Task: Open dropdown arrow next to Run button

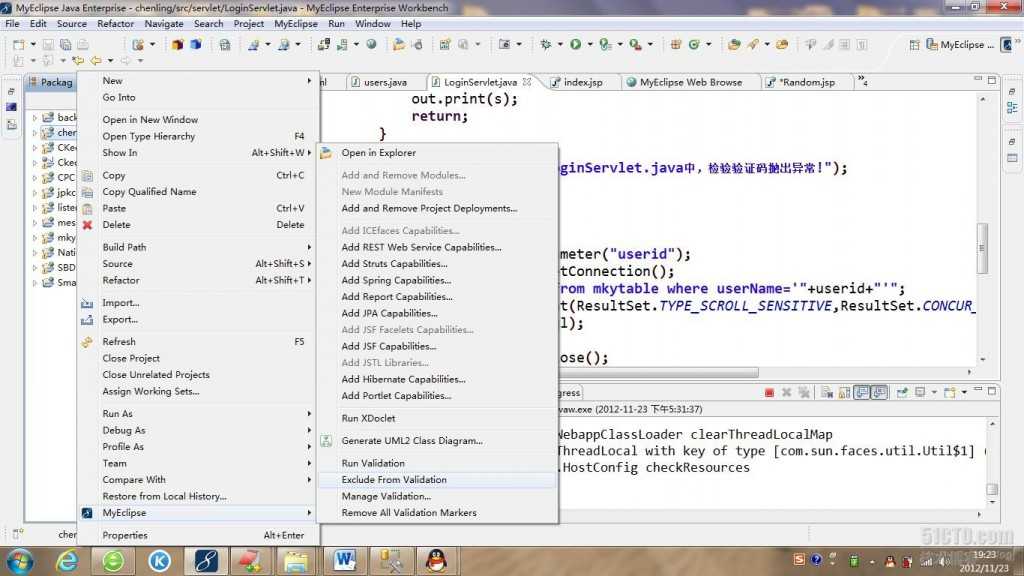Action: pyautogui.click(x=590, y=44)
